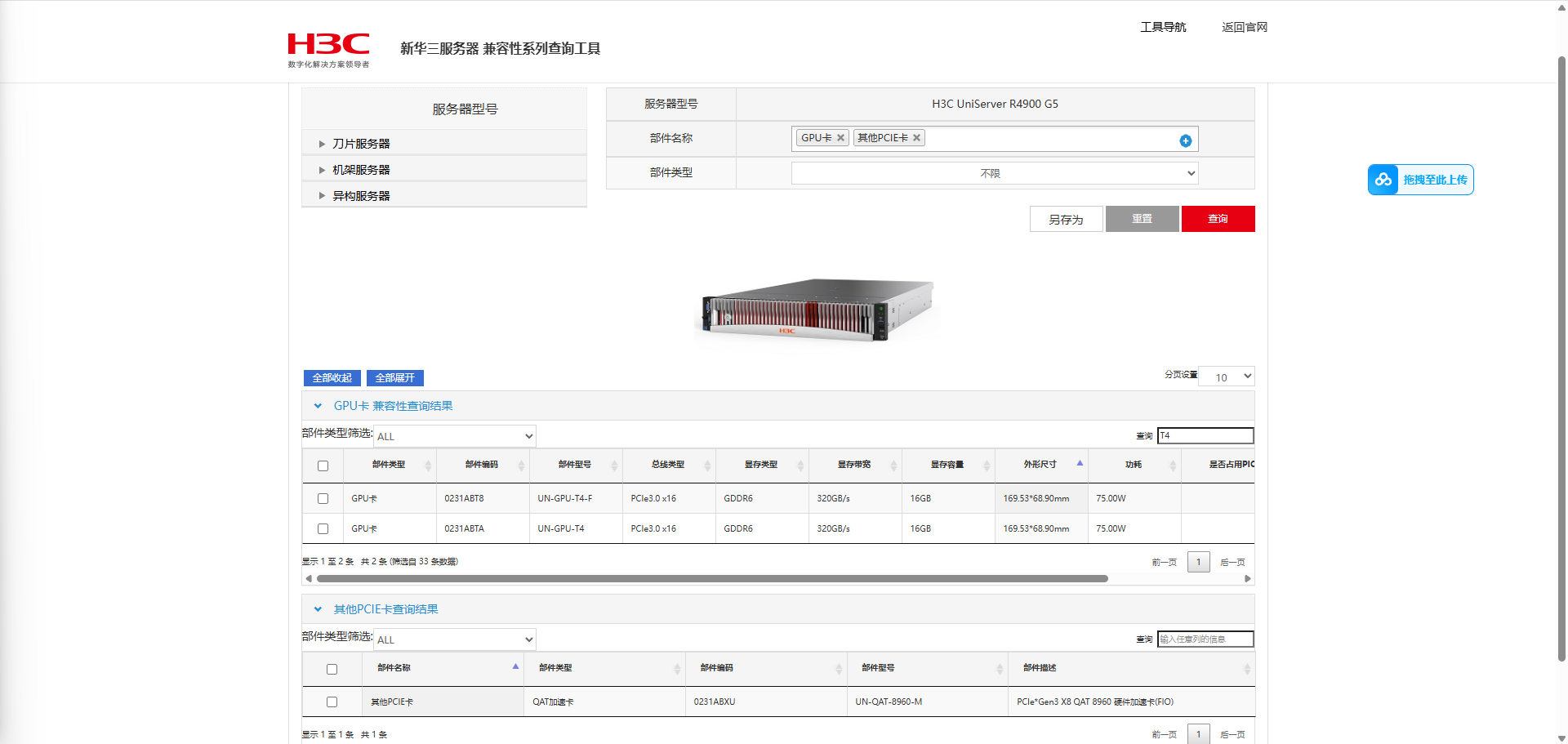Click the R4900 G5 server image

(818, 309)
